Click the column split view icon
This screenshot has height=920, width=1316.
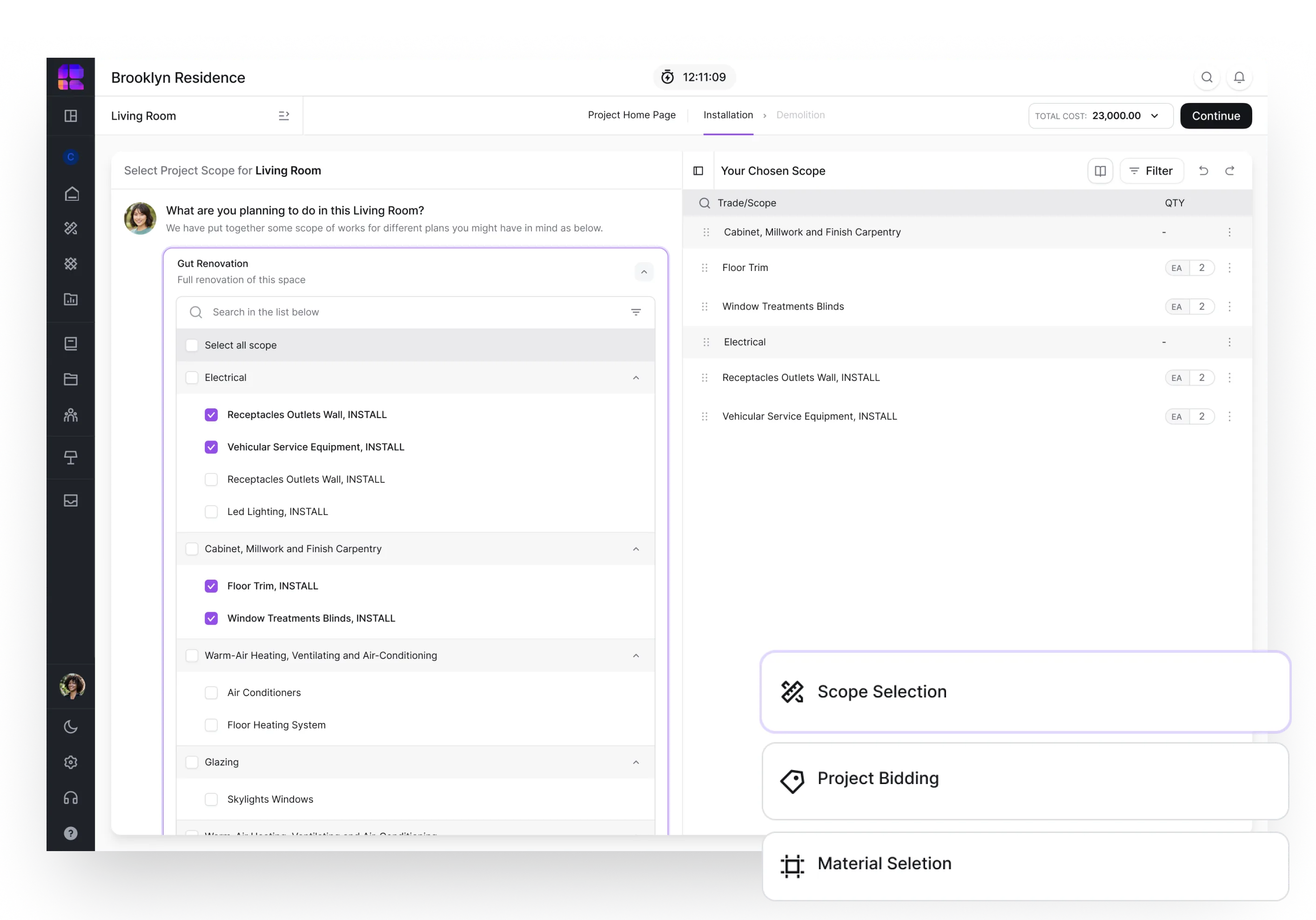(1100, 171)
